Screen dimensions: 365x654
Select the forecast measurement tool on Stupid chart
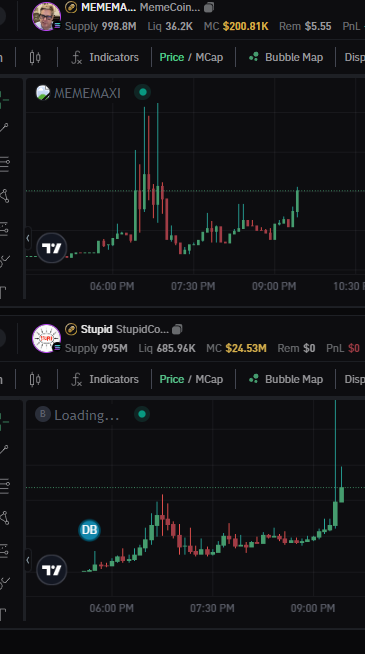[4, 551]
